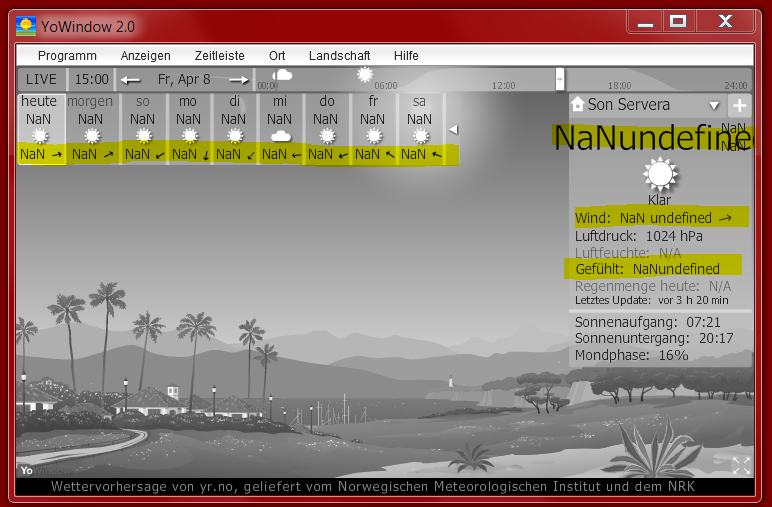Toggle LIVE mode button

pos(42,79)
